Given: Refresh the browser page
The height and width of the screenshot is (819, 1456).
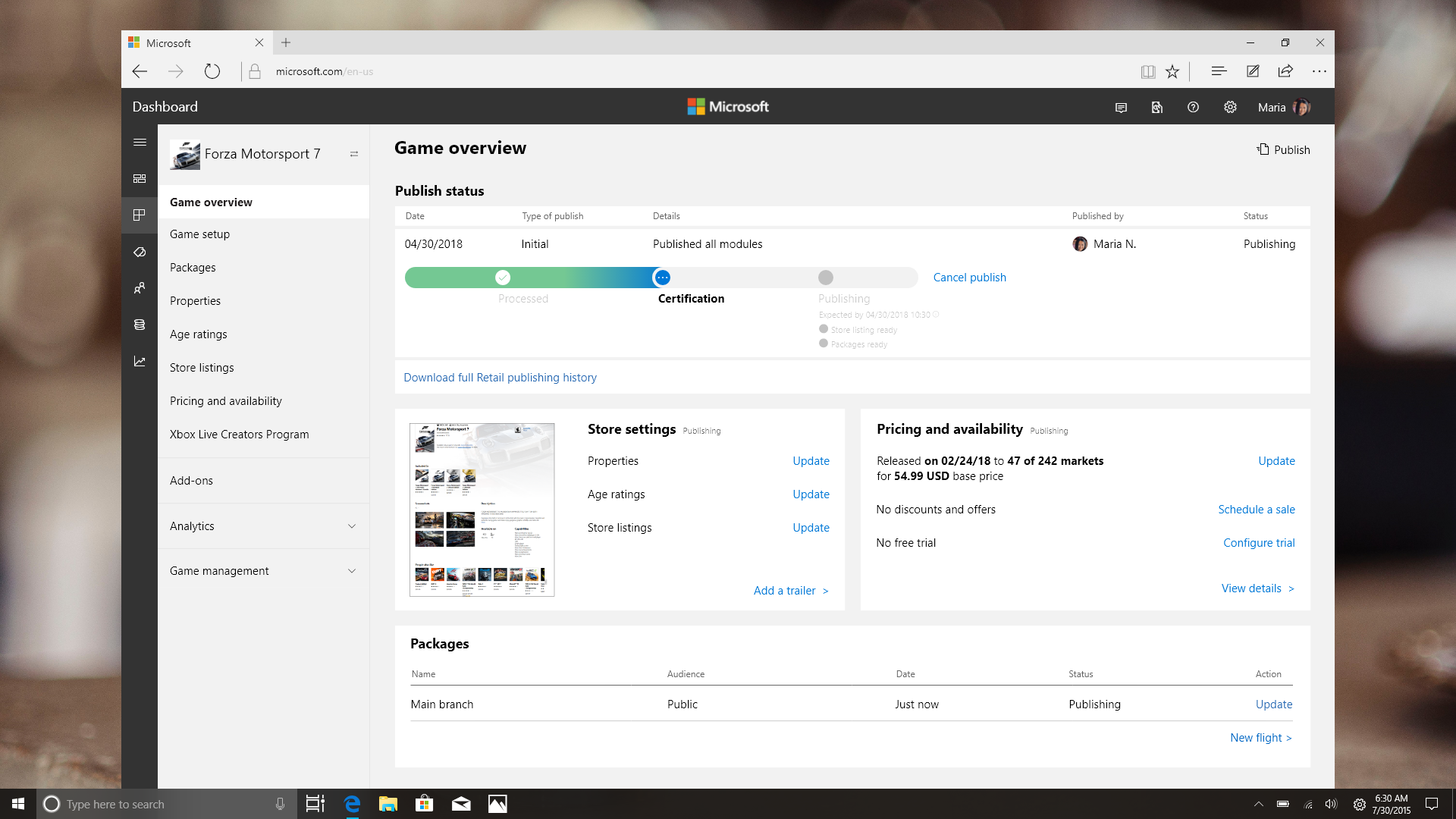Looking at the screenshot, I should [212, 71].
